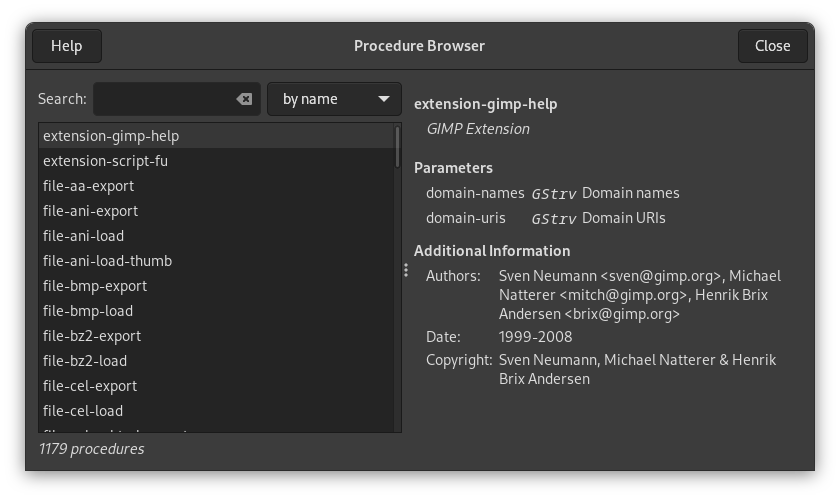Image resolution: width=840 pixels, height=499 pixels.
Task: Click the Close button
Action: pos(772,46)
